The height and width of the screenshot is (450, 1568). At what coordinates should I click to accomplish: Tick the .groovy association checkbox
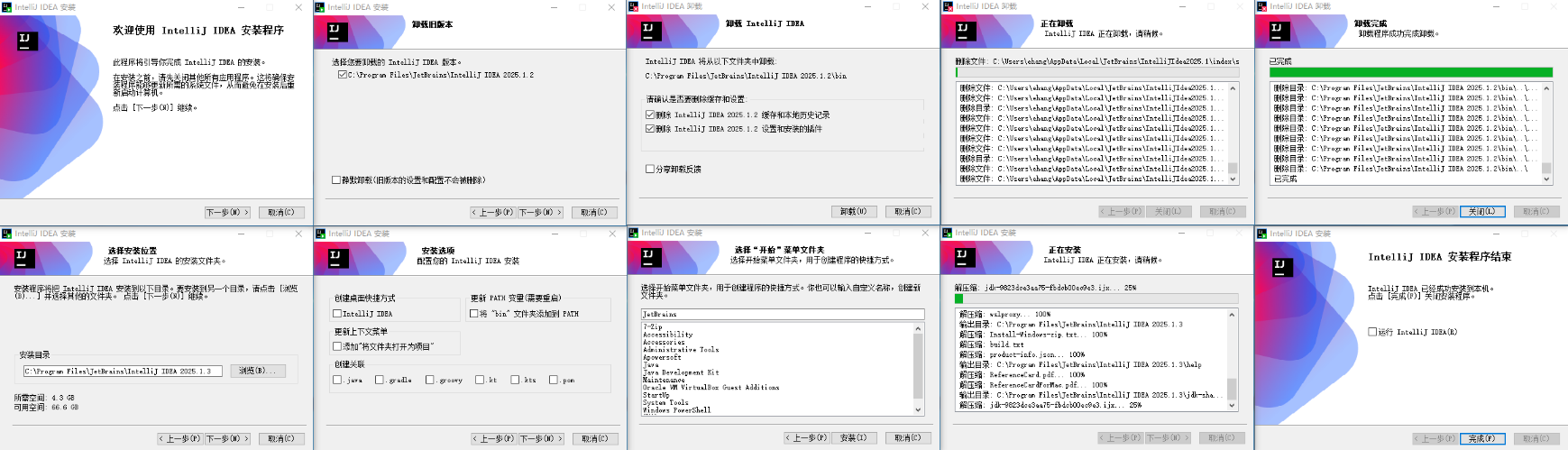point(430,380)
